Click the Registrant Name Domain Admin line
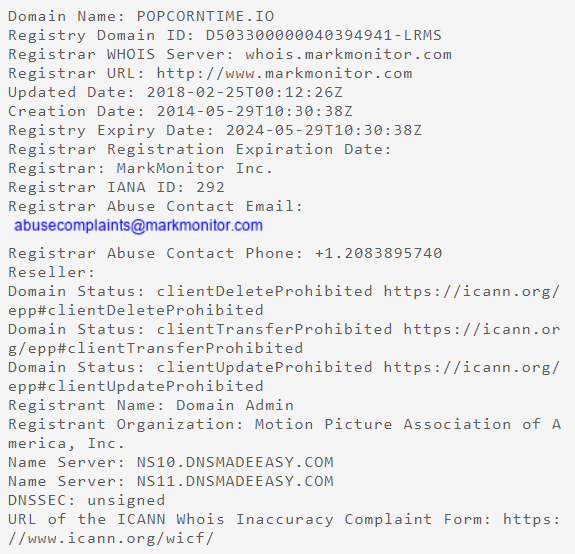 (x=151, y=406)
